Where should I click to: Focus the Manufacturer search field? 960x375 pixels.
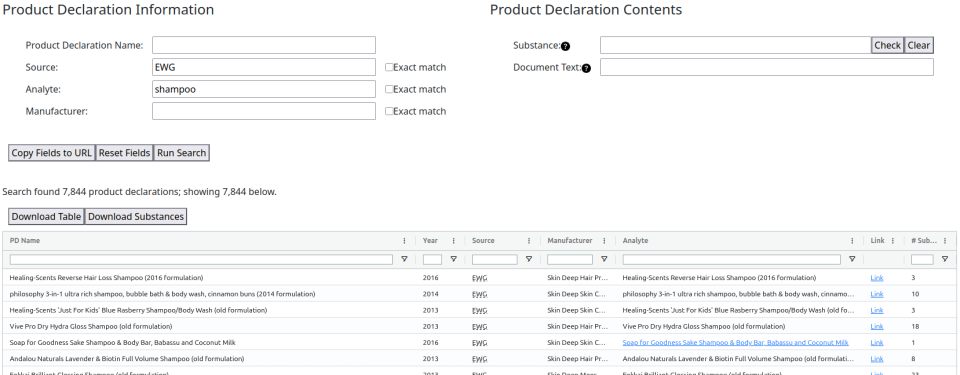pos(264,112)
